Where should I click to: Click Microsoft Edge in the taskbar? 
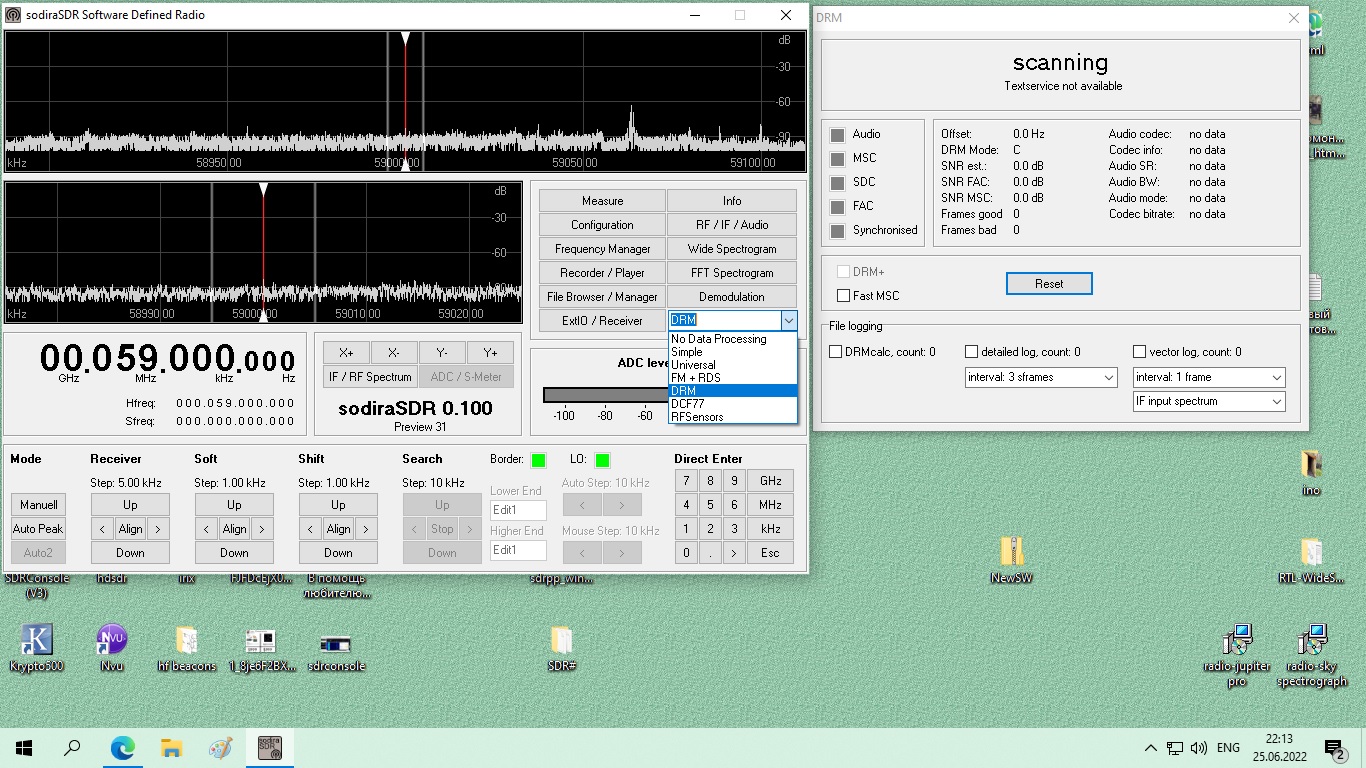(x=122, y=748)
